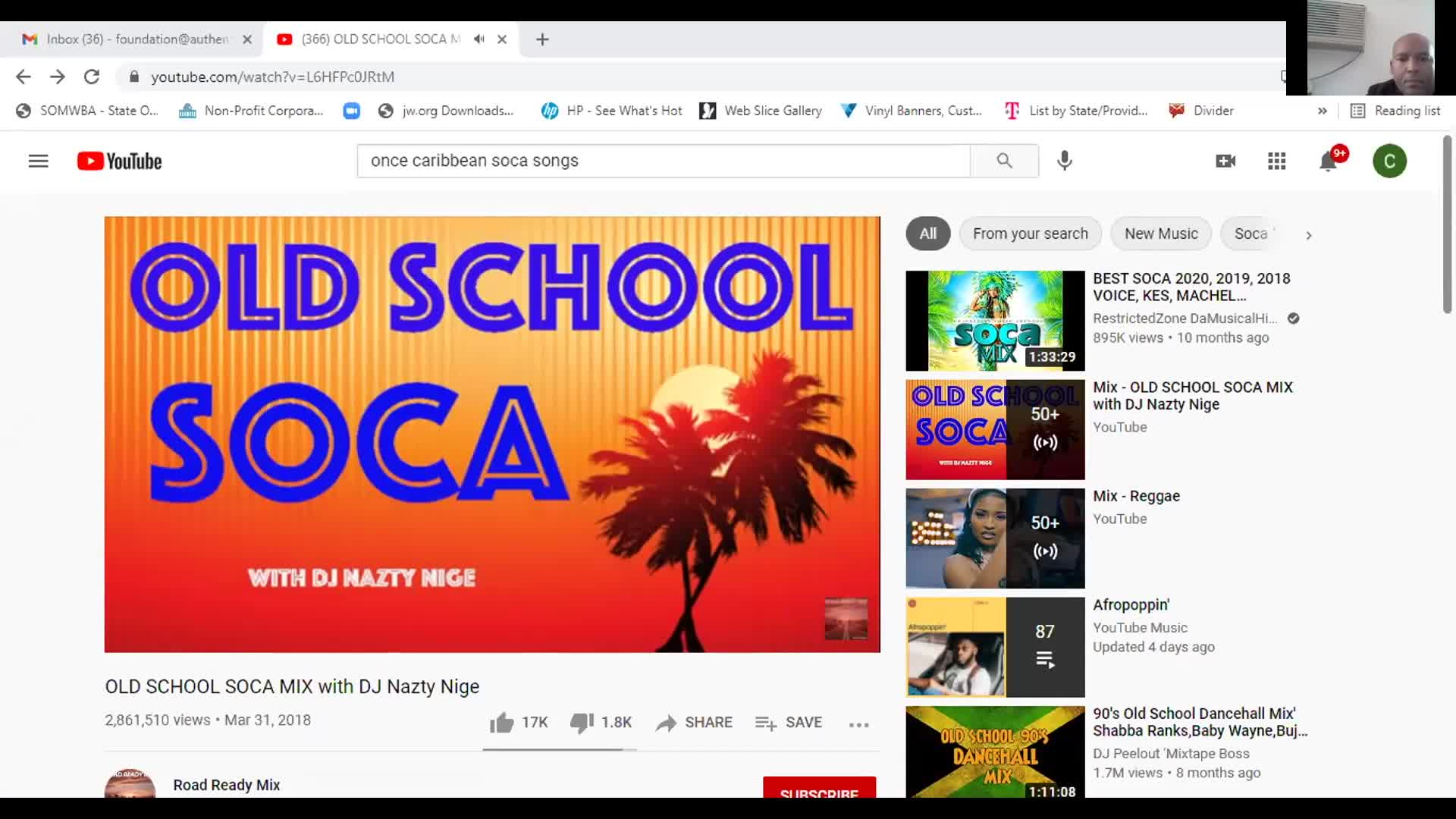Click the search magnifier button
Viewport: 1456px width, 819px height.
pyautogui.click(x=1004, y=161)
